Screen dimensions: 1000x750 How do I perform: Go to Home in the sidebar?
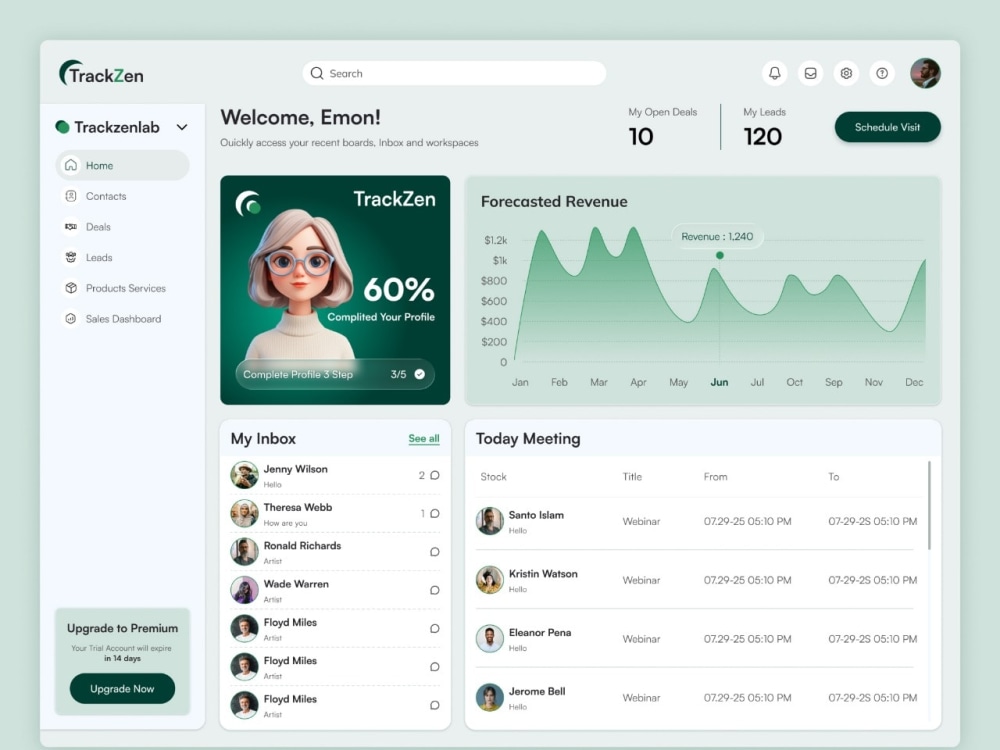pos(122,165)
